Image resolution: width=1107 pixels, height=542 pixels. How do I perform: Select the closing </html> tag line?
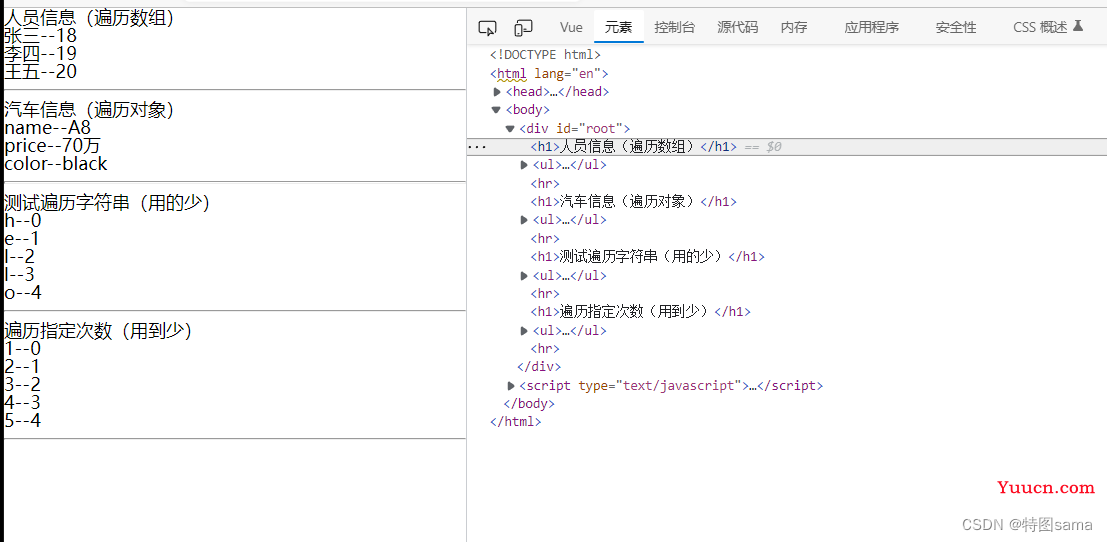(x=515, y=422)
